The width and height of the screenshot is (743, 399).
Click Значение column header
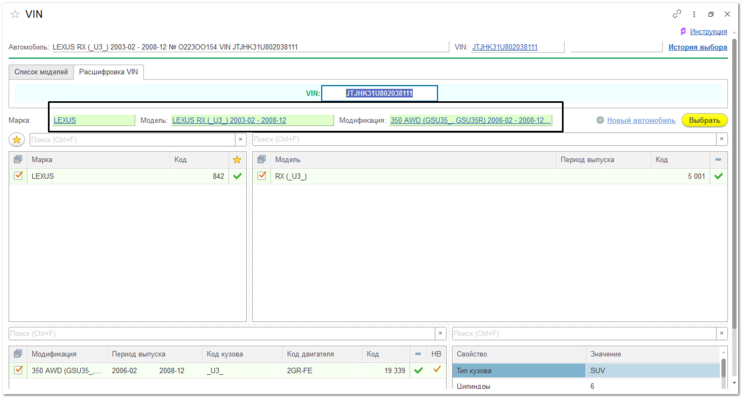pyautogui.click(x=653, y=354)
